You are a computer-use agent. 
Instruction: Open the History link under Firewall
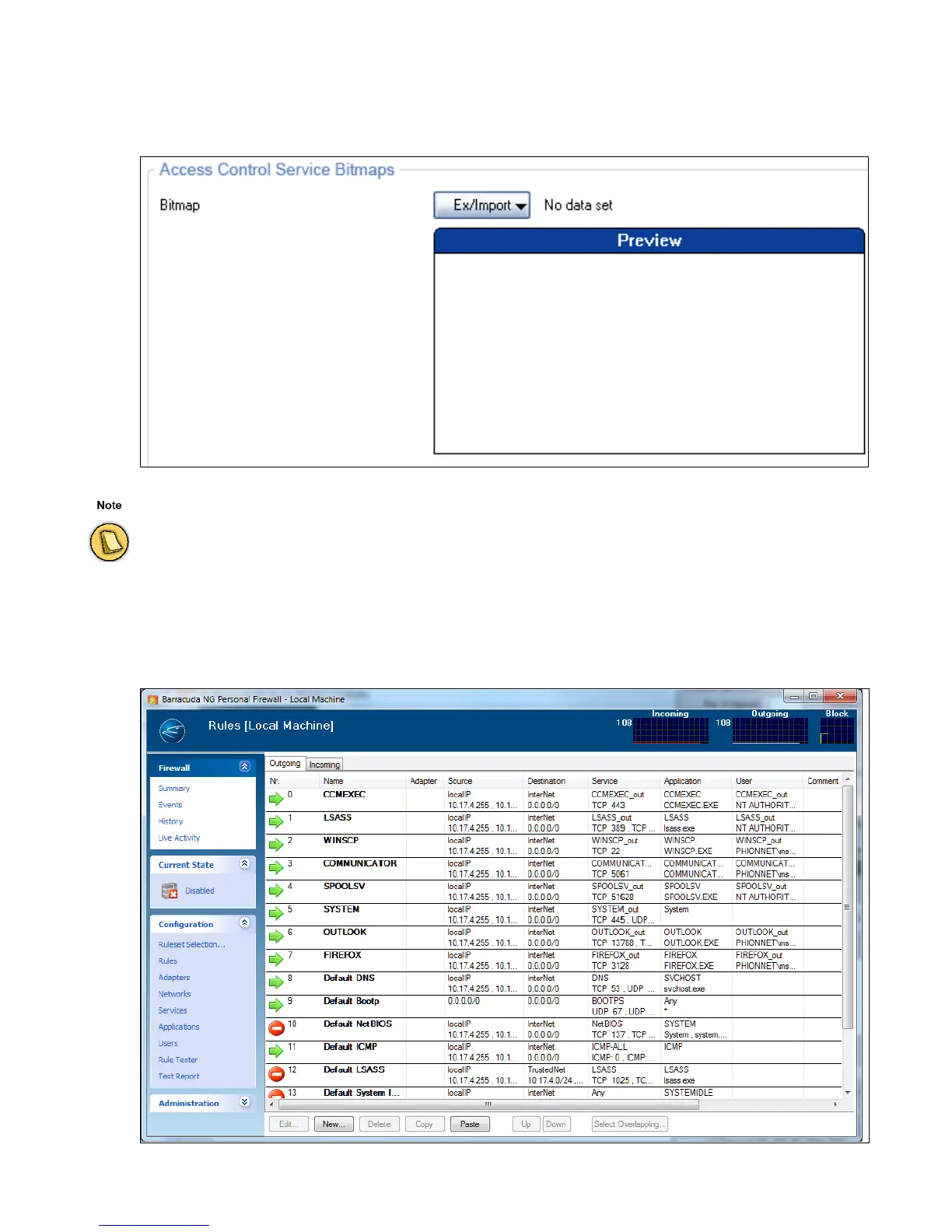[x=171, y=821]
